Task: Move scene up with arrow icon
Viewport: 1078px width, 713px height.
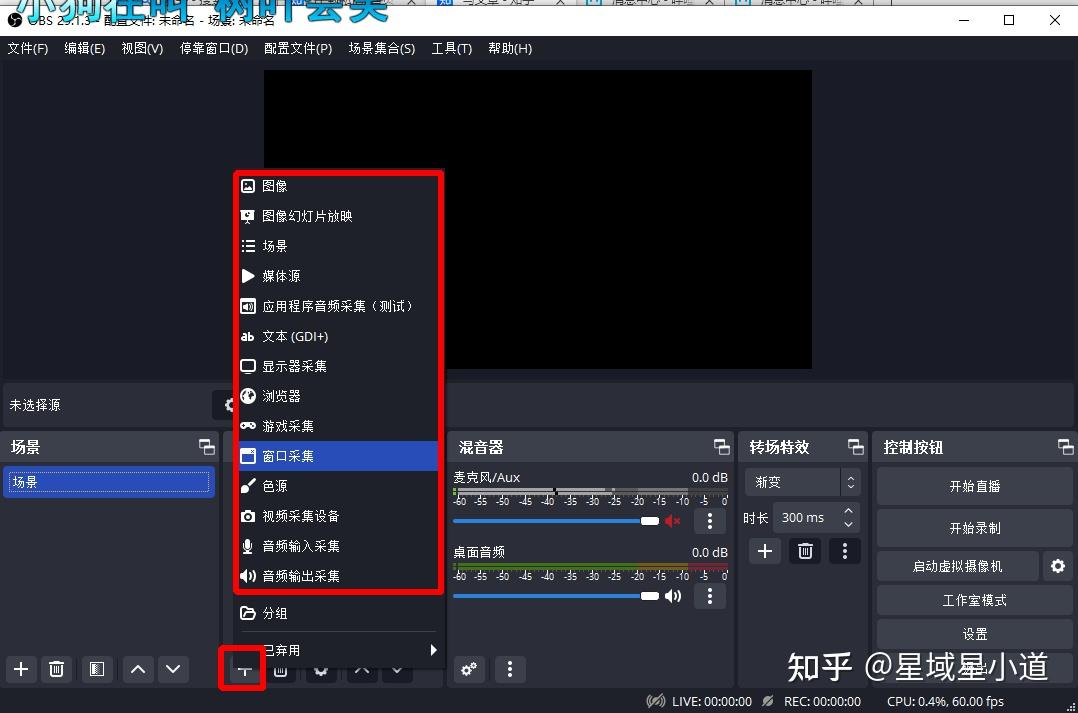Action: [138, 669]
